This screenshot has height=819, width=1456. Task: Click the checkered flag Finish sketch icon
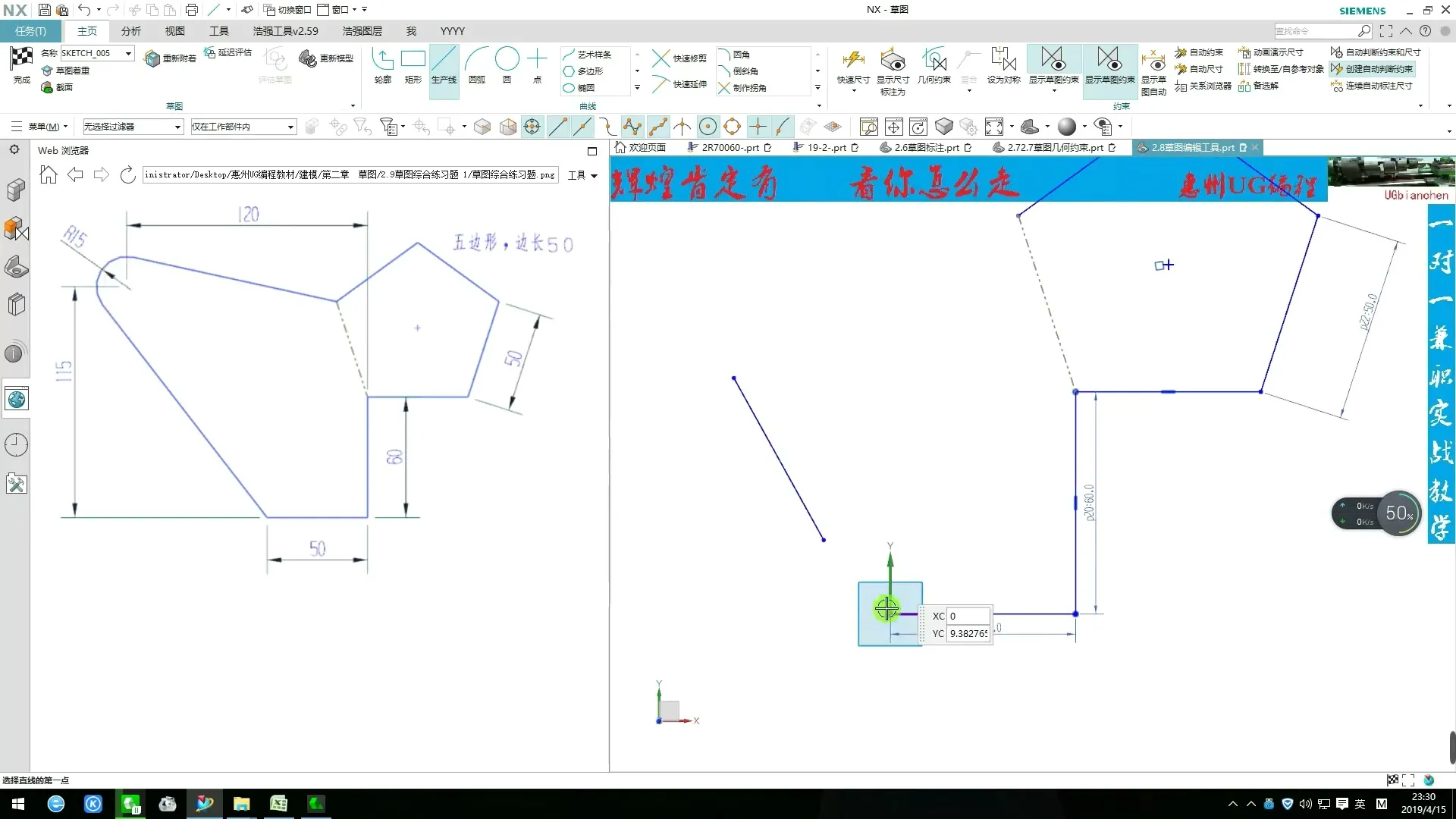(x=21, y=59)
